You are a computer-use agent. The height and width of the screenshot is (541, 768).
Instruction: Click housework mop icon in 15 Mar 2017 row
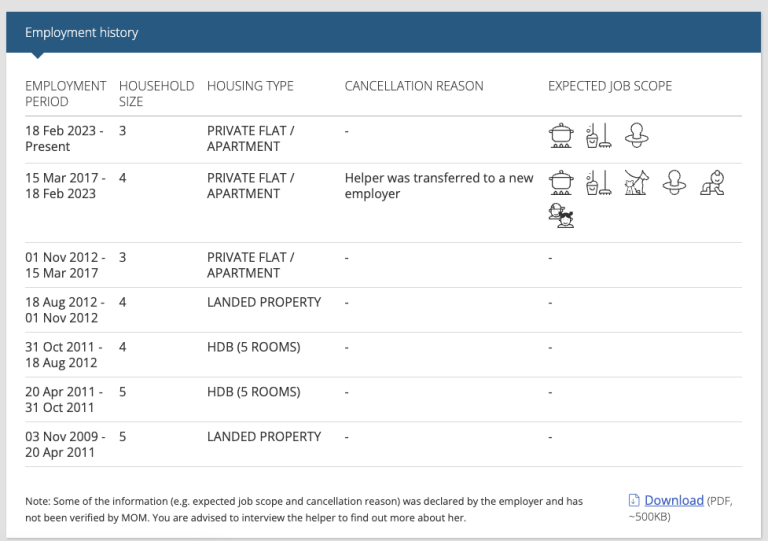point(599,183)
